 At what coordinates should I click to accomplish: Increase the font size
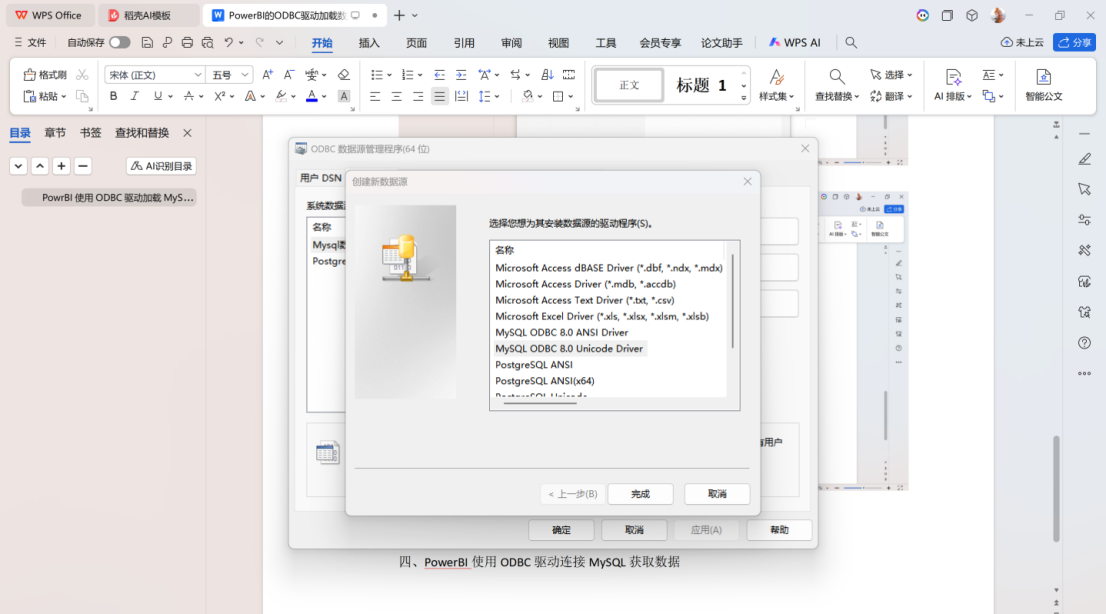[267, 75]
